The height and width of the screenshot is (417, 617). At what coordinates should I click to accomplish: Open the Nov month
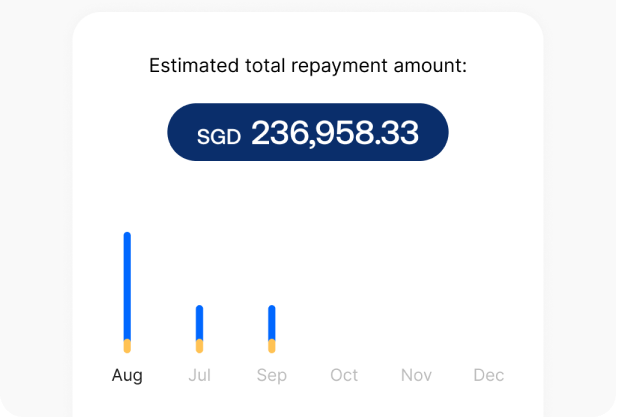416,376
